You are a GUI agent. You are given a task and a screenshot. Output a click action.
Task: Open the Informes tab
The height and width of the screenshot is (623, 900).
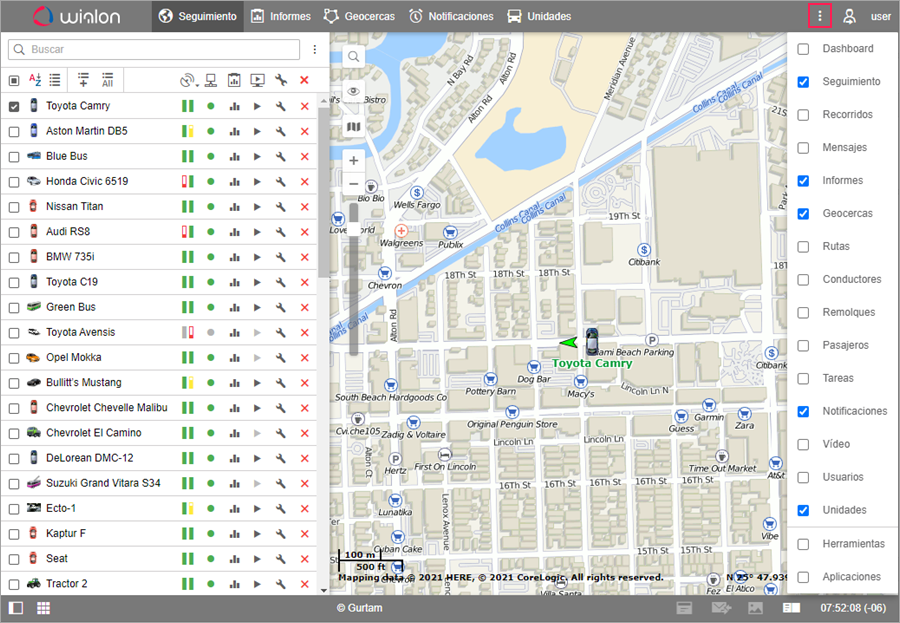(281, 16)
